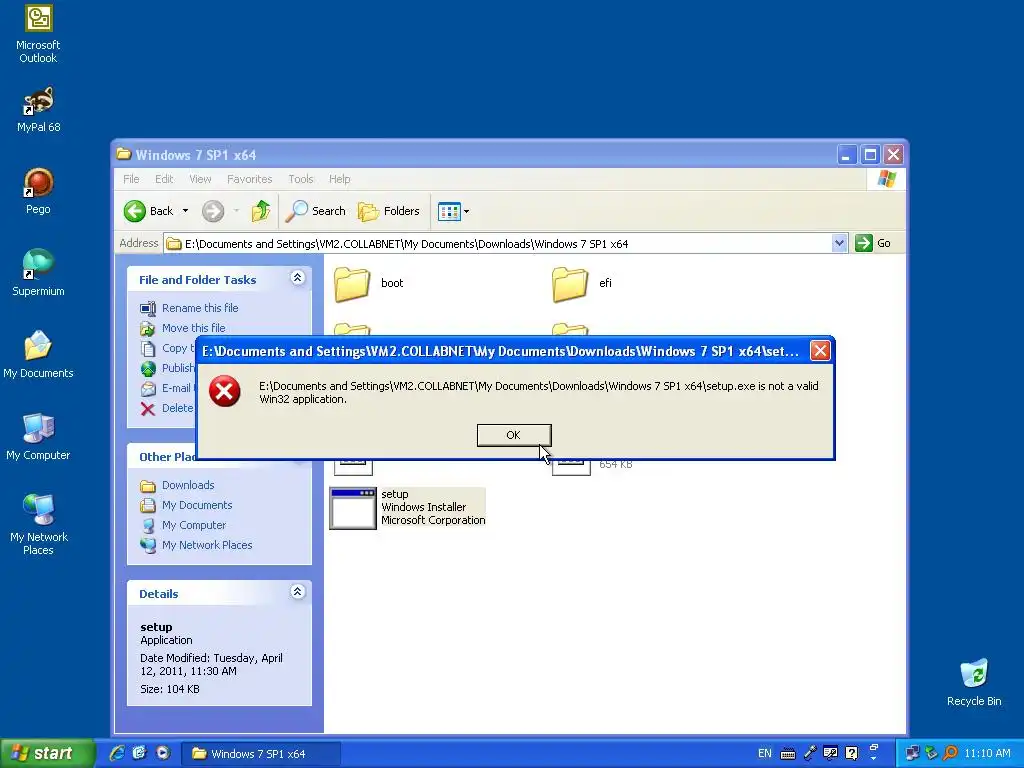Click OK in the error dialog
Viewport: 1024px width, 768px height.
point(514,435)
